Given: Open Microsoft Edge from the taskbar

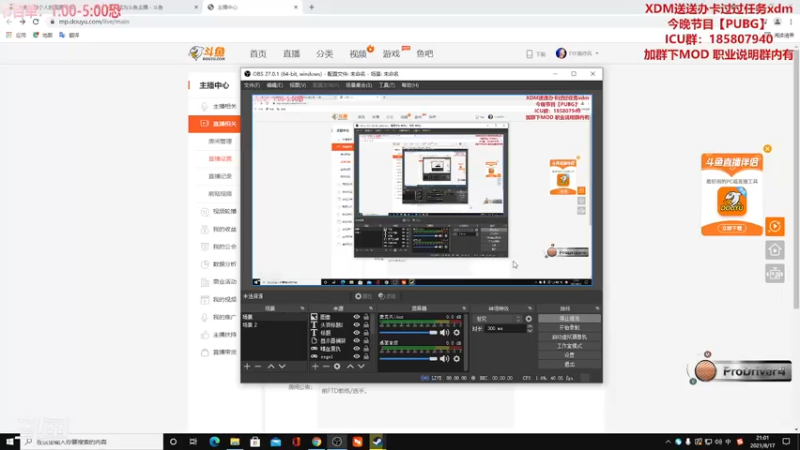Looking at the screenshot, I should click(214, 442).
